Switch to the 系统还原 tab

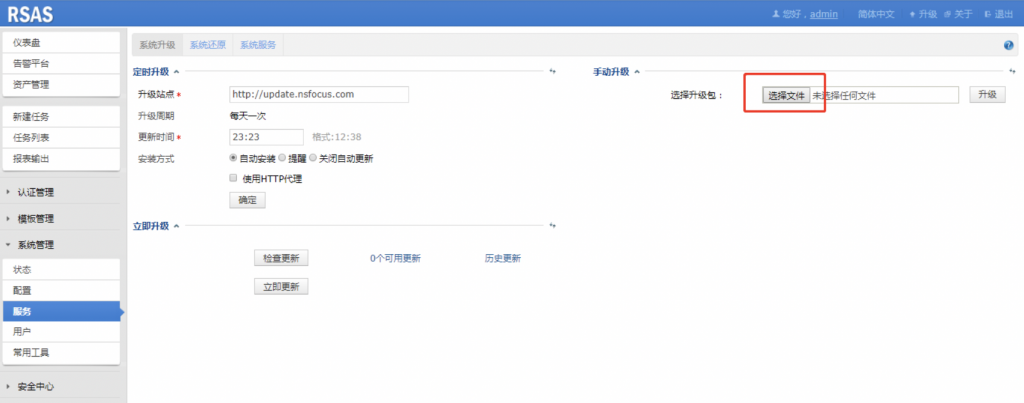[207, 45]
